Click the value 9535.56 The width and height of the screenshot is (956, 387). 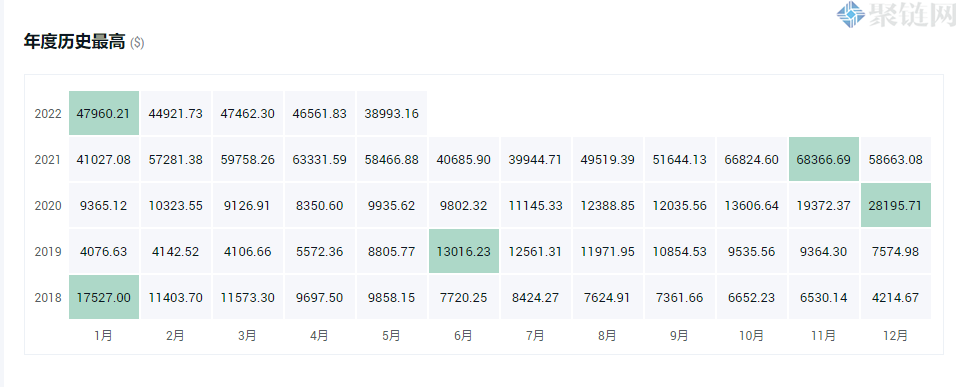[x=751, y=251]
